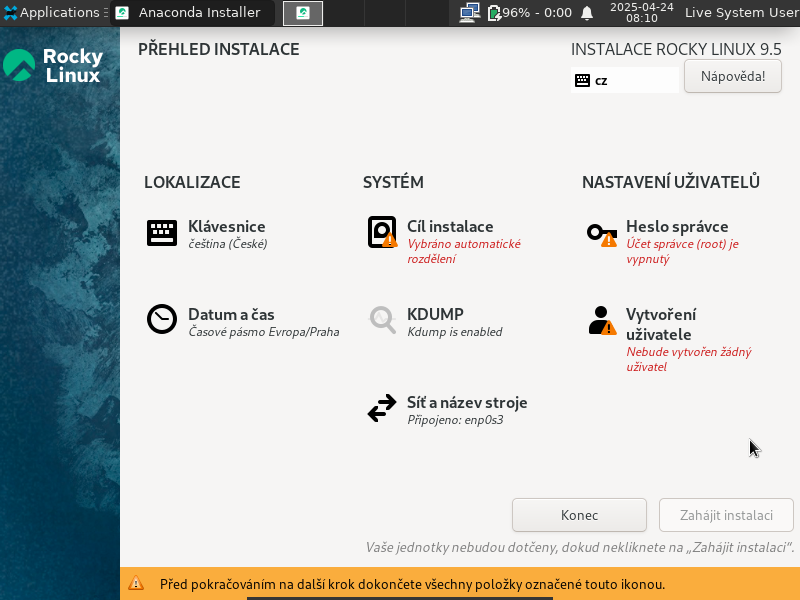This screenshot has height=600, width=800.
Task: Click the Rocky Linux logo
Action: (x=54, y=66)
